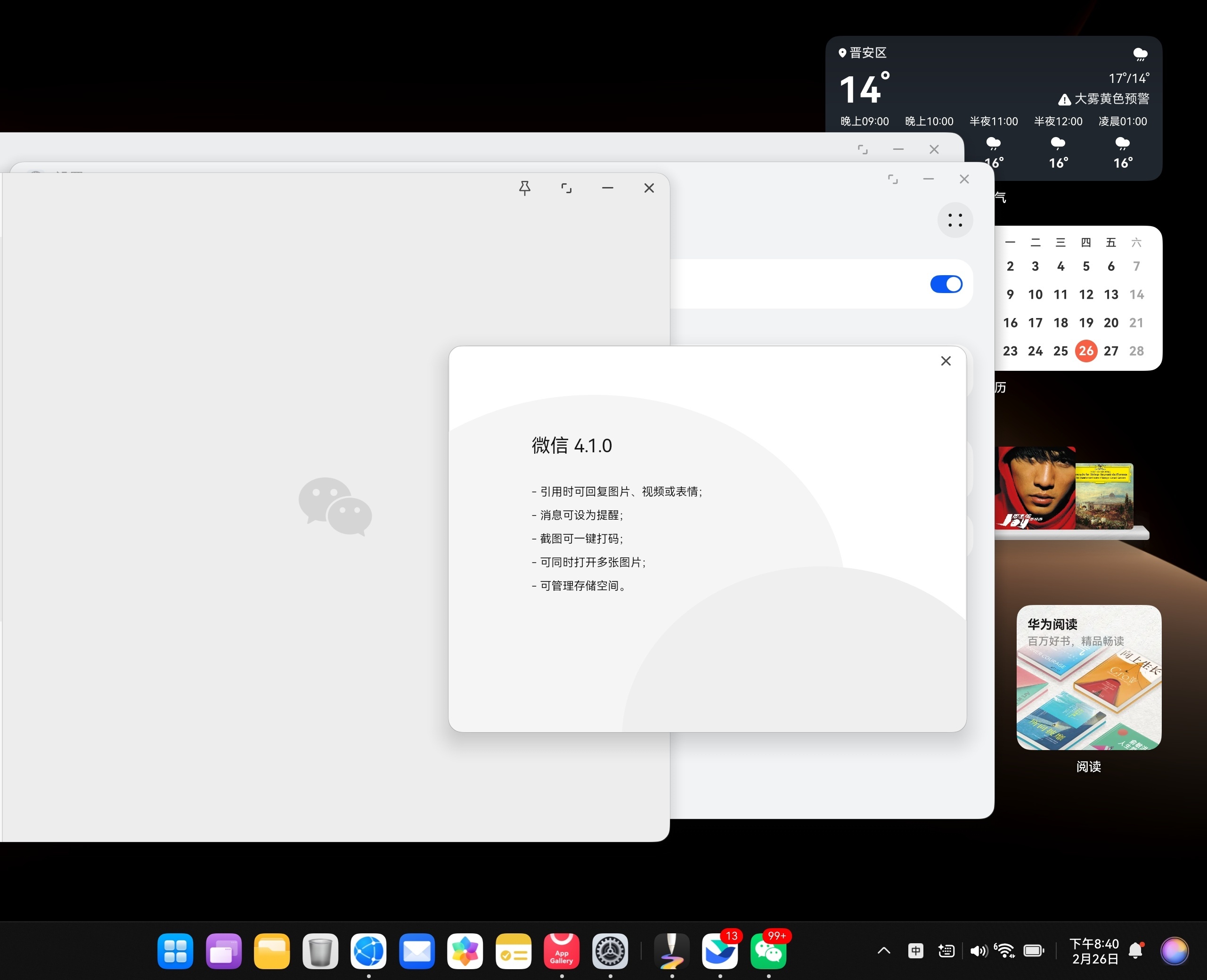Open the notification bell
The image size is (1207, 980).
tap(1135, 951)
